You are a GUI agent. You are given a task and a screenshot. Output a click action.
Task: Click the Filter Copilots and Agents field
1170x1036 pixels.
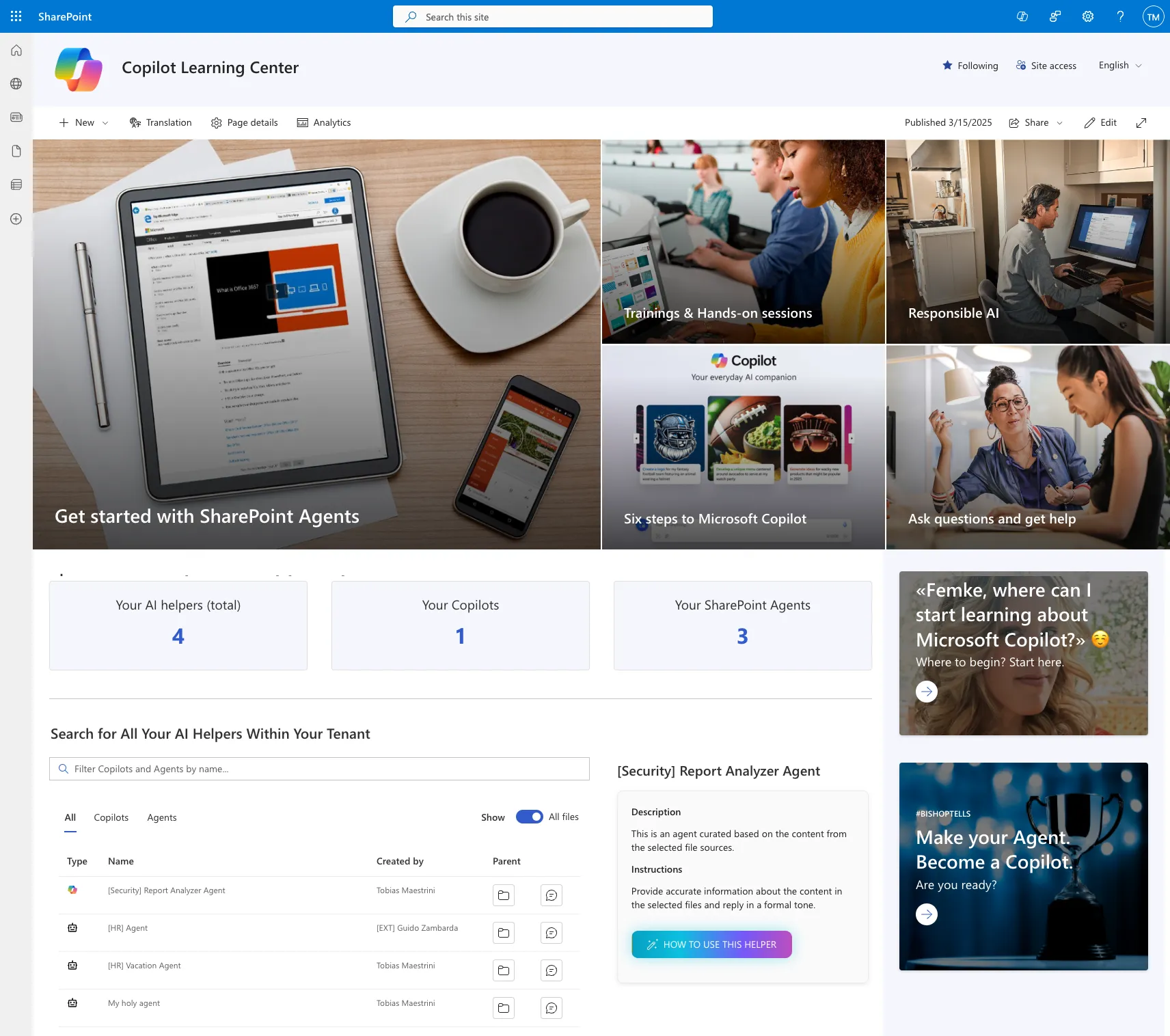319,769
